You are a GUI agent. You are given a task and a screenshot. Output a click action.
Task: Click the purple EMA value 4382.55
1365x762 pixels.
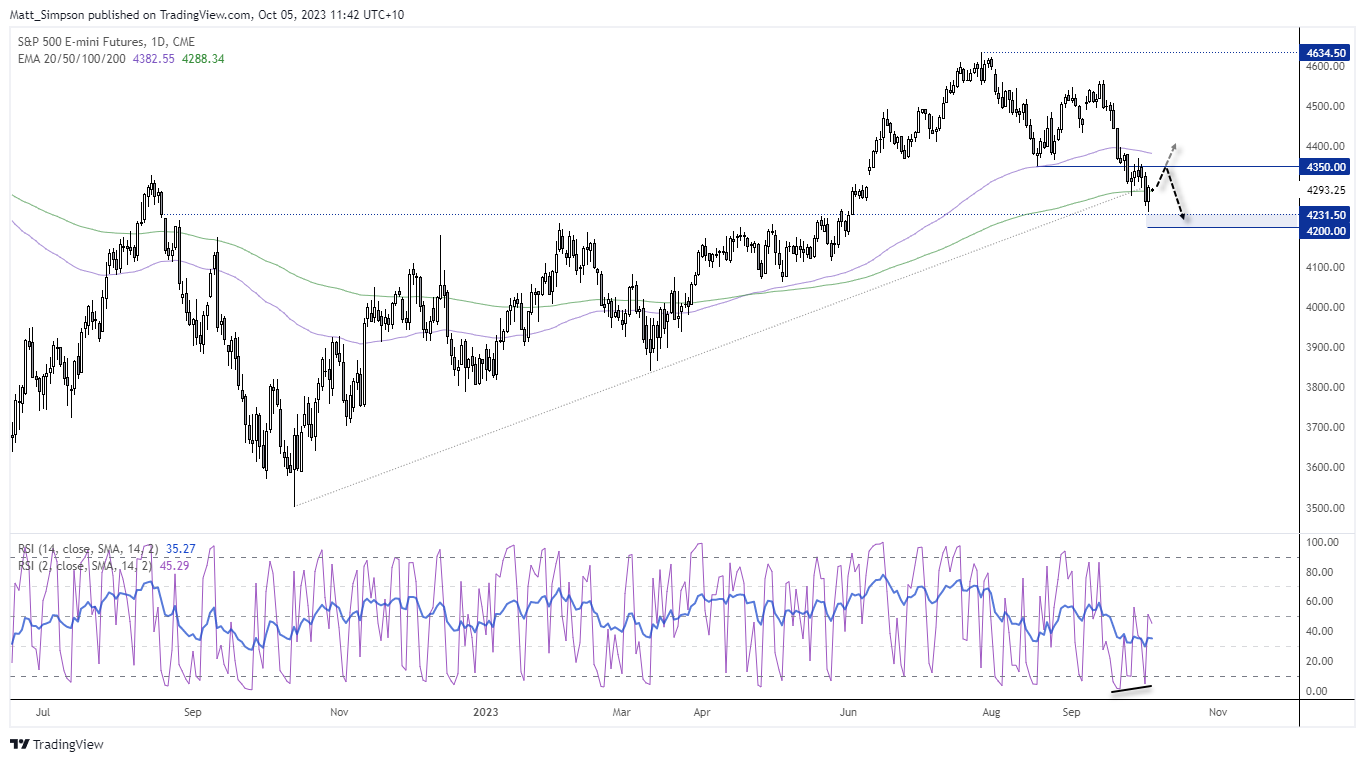coord(155,59)
